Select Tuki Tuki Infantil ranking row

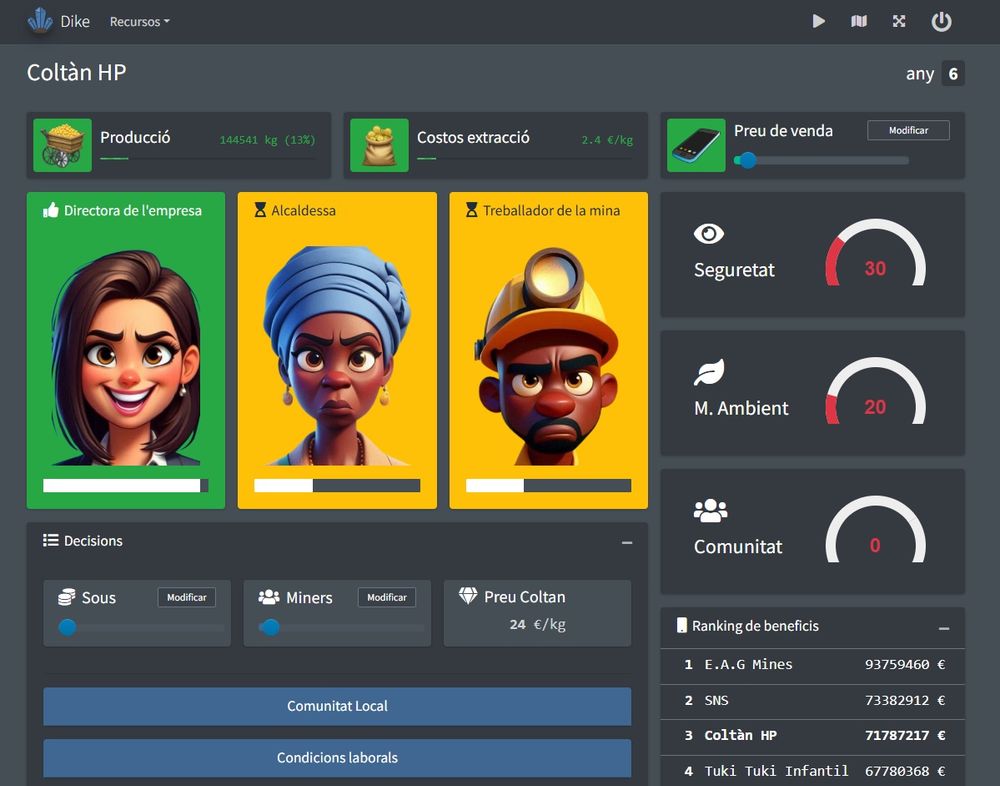tap(812, 771)
